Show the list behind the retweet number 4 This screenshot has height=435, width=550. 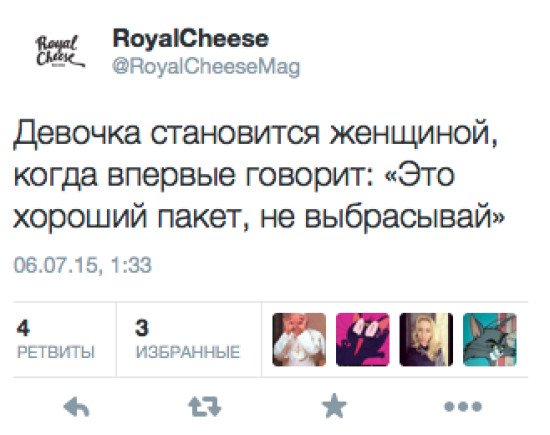pos(23,328)
